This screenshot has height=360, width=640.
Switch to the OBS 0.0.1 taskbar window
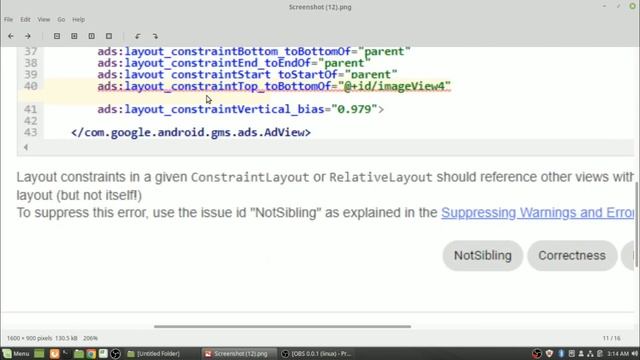(x=317, y=353)
